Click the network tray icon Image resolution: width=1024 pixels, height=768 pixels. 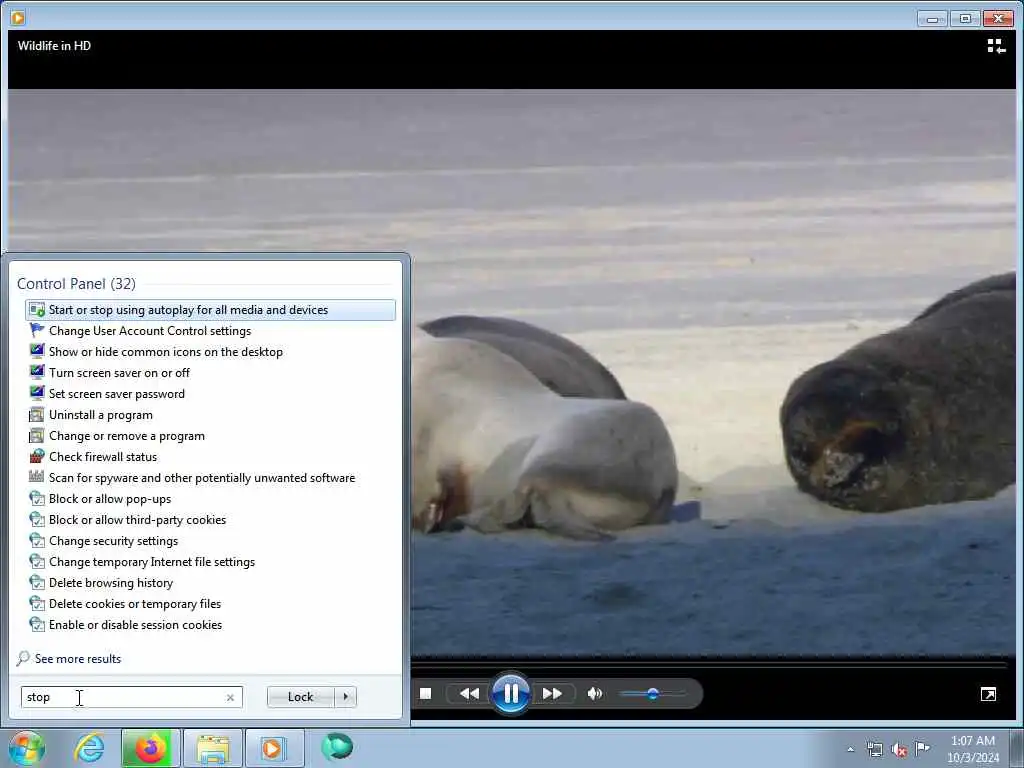coord(874,749)
